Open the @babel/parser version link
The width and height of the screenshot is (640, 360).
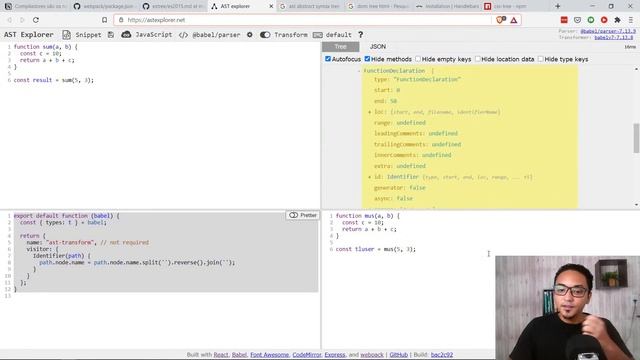coord(608,31)
